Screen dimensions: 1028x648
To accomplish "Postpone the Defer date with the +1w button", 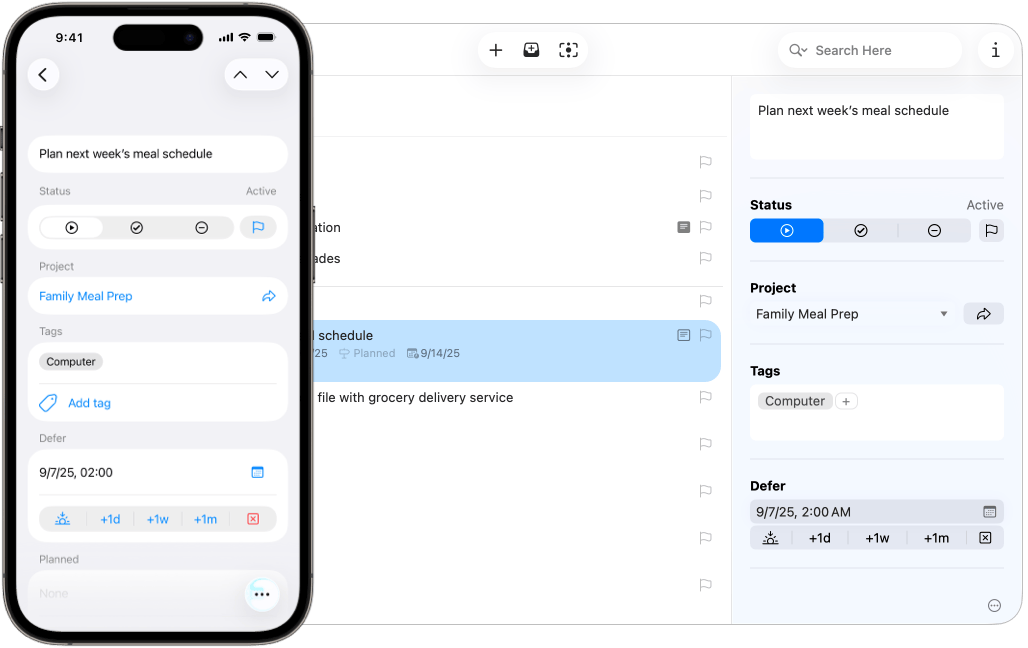I will pyautogui.click(x=877, y=537).
